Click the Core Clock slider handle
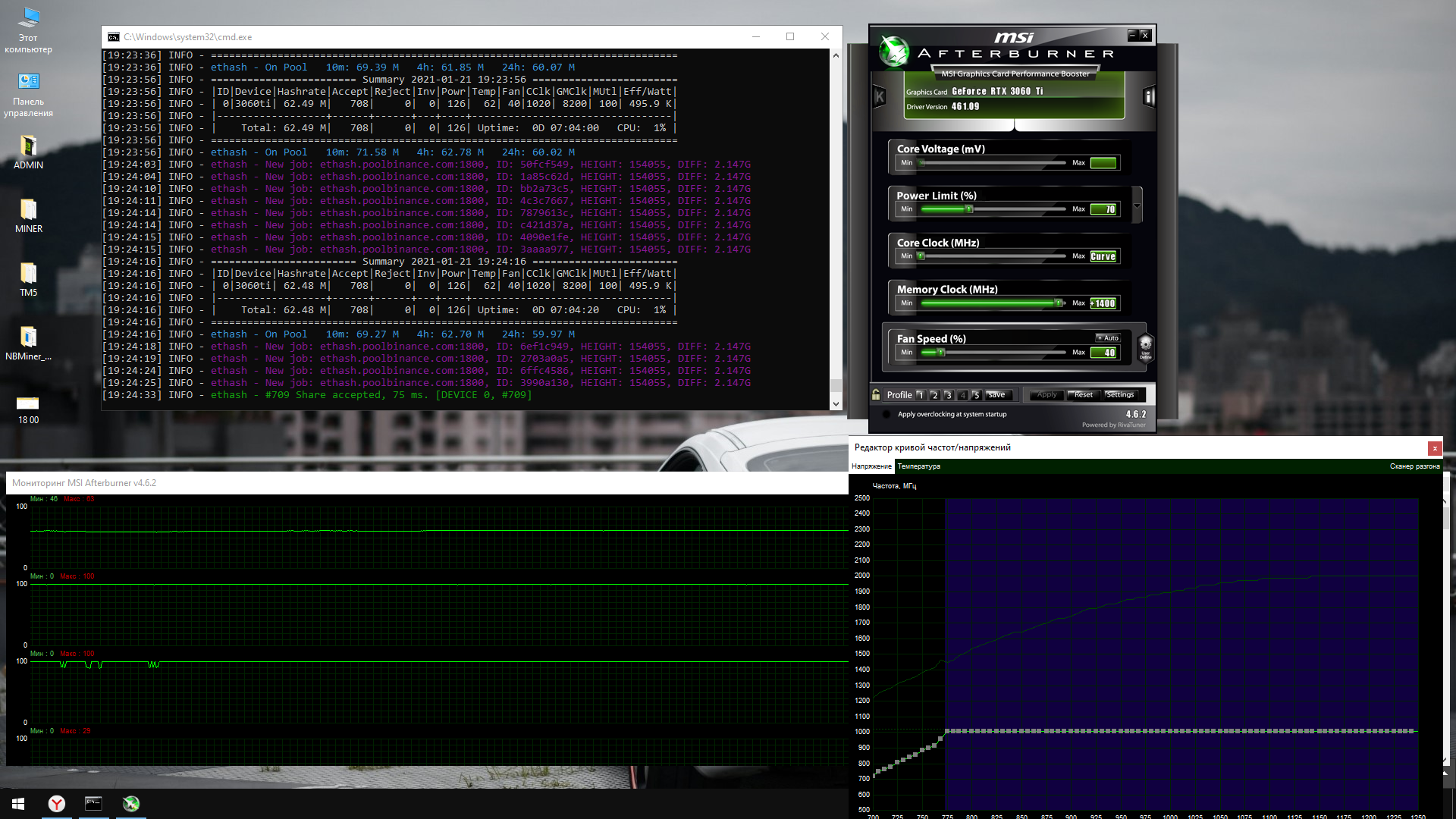Screen dimensions: 1456x819 tap(921, 256)
